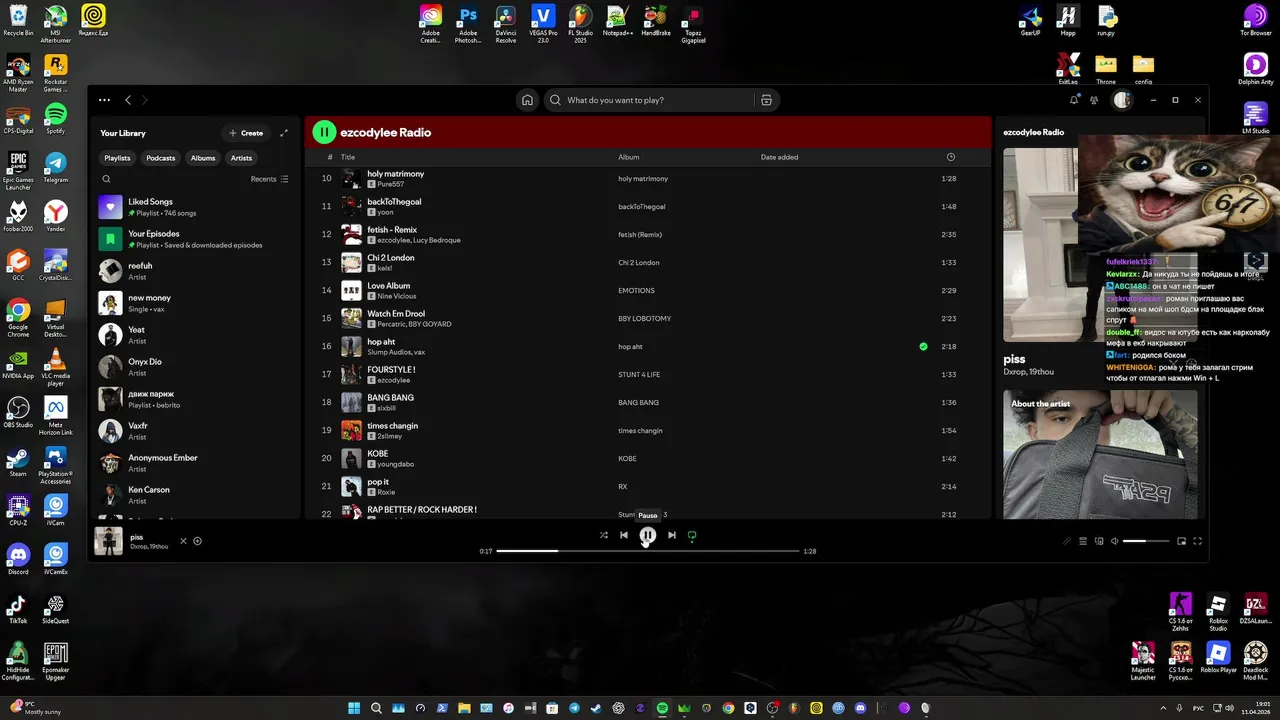
Task: Open artist link 'Nine Vicious'
Action: click(x=398, y=296)
